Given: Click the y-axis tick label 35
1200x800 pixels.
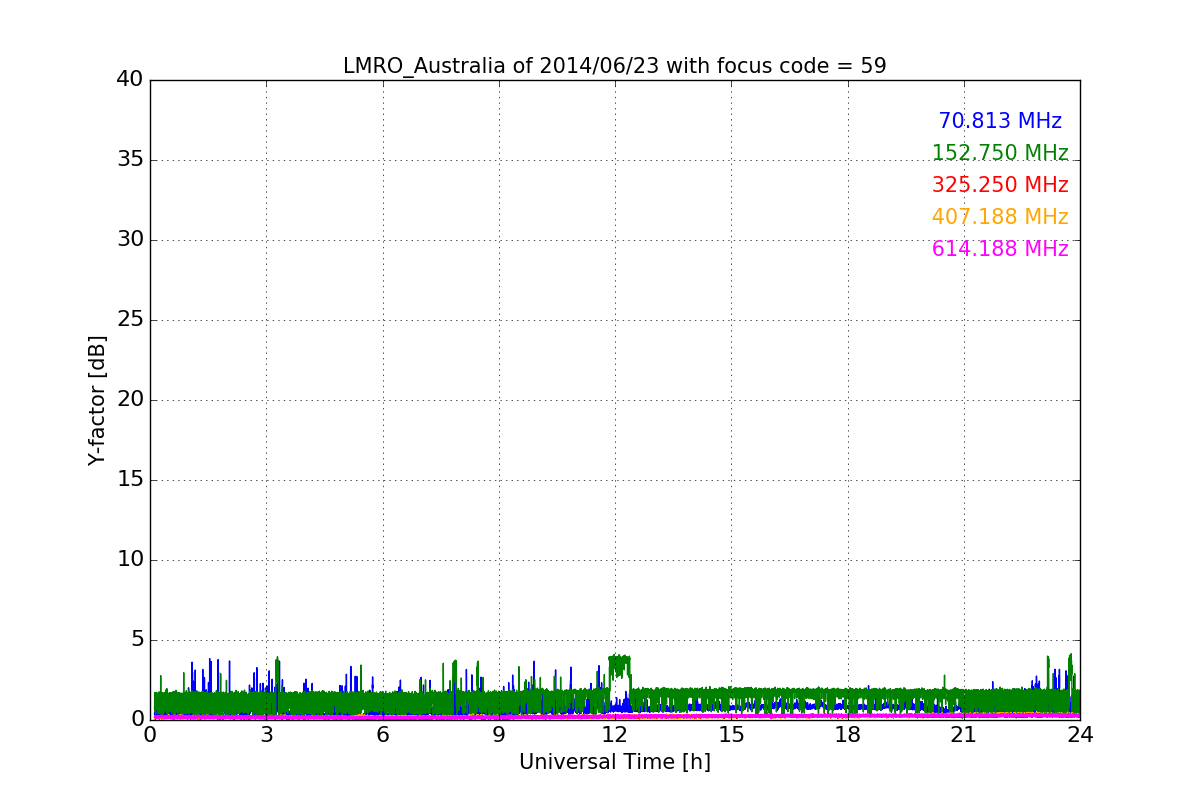Looking at the screenshot, I should click(130, 160).
